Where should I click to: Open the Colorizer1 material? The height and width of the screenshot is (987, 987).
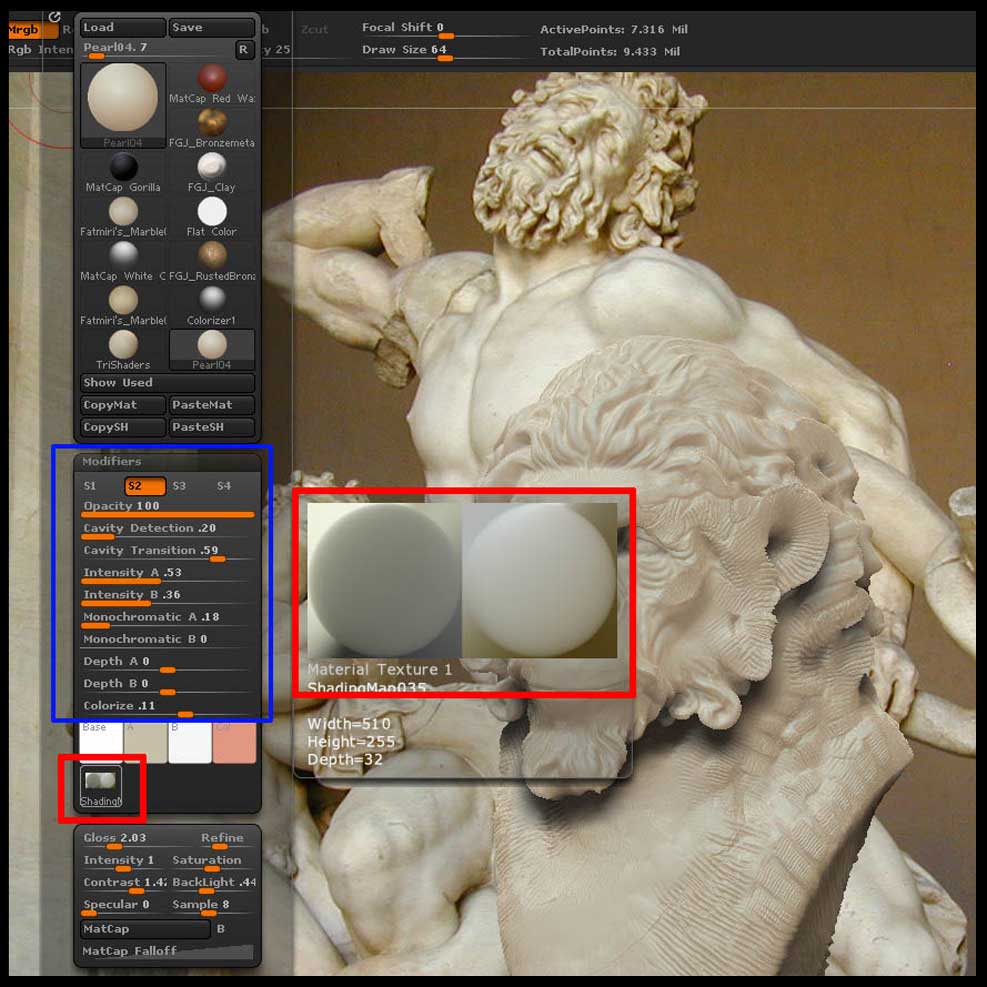click(x=211, y=300)
